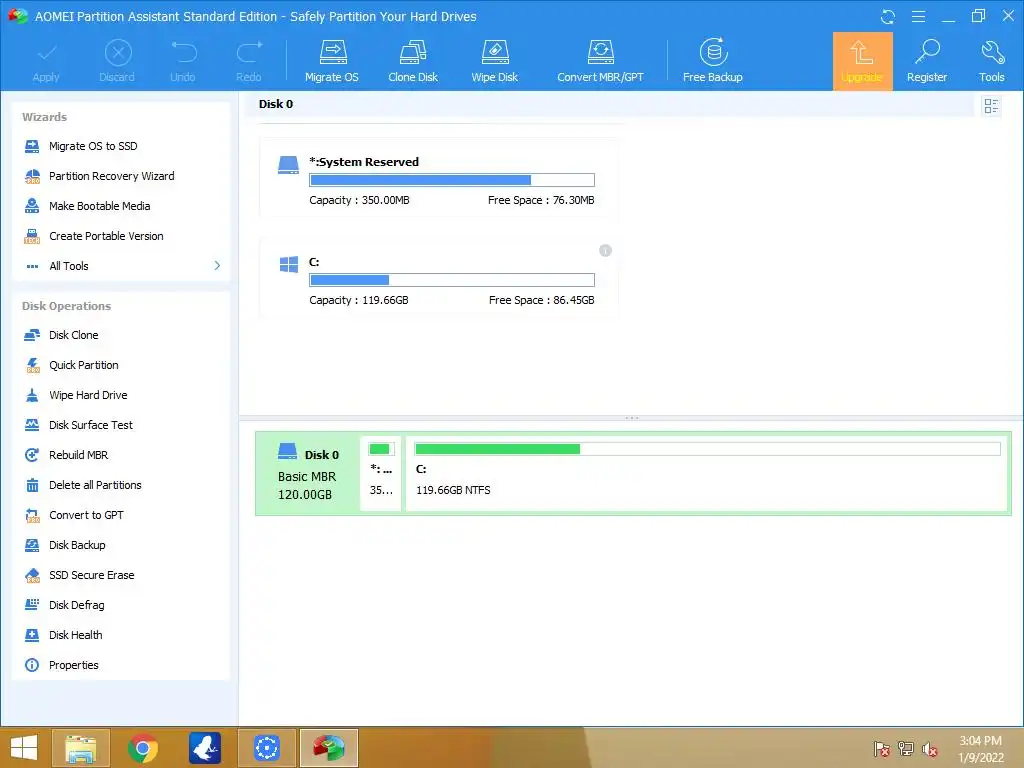The image size is (1024, 768).
Task: Click the Free Space : 86.45GB text
Action: click(x=541, y=300)
